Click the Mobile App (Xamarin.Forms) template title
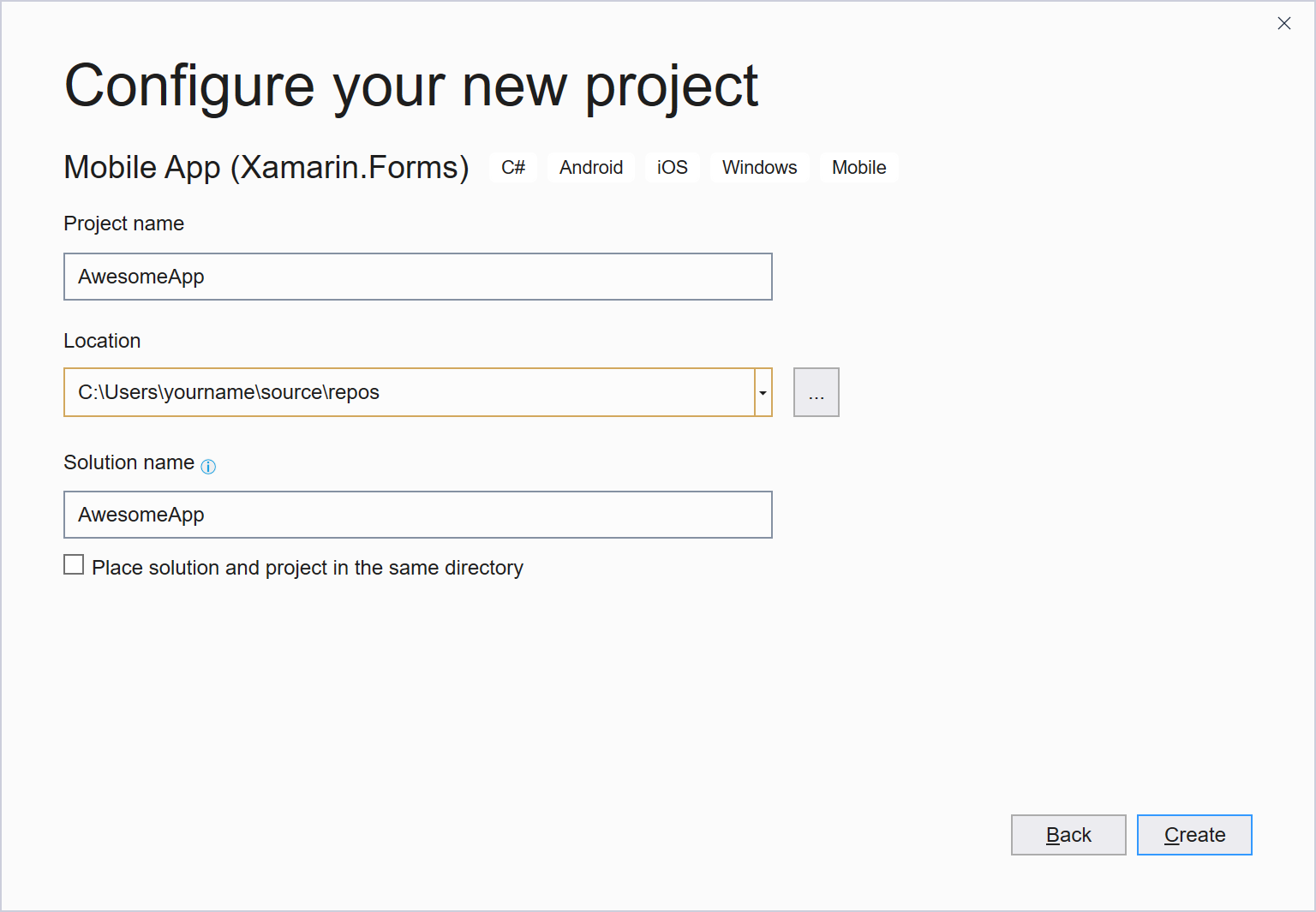 tap(266, 168)
